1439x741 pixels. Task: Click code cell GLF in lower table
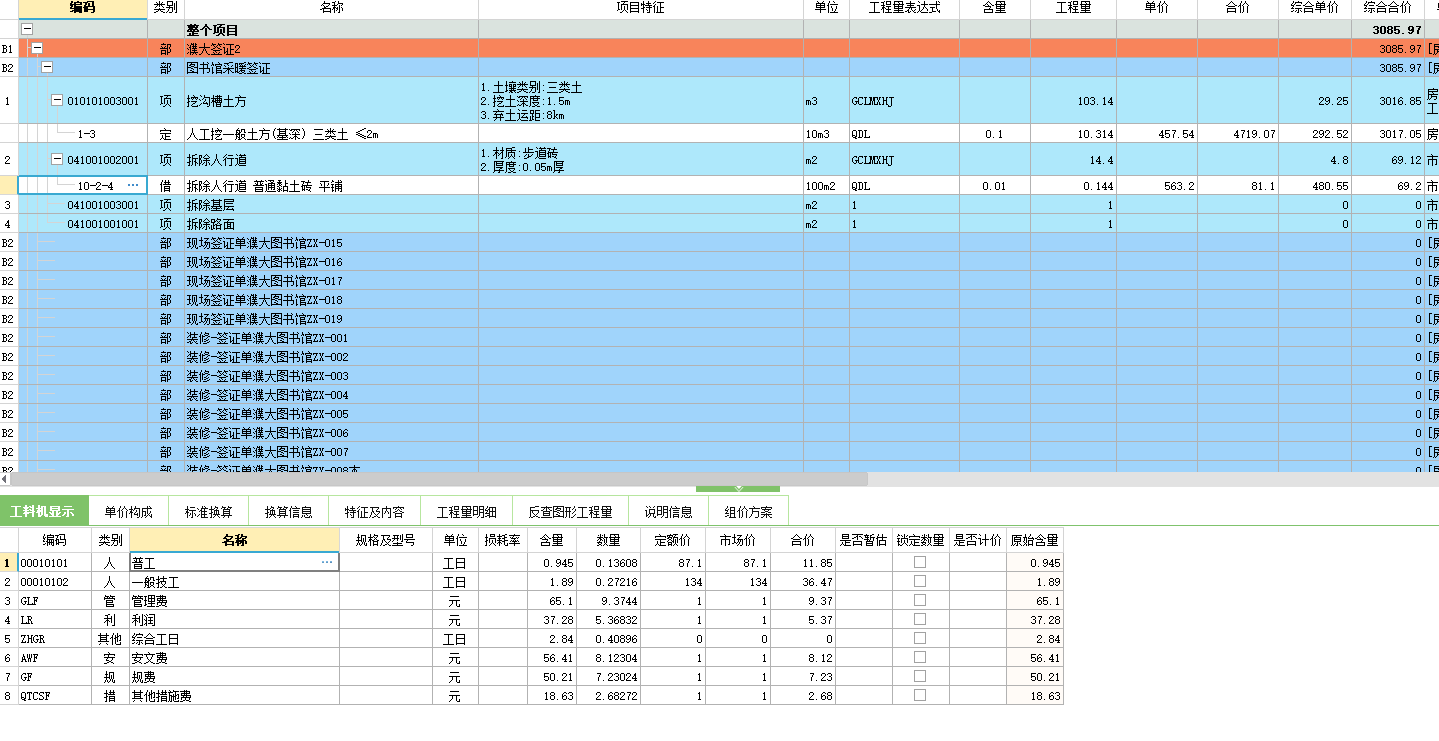click(55, 601)
